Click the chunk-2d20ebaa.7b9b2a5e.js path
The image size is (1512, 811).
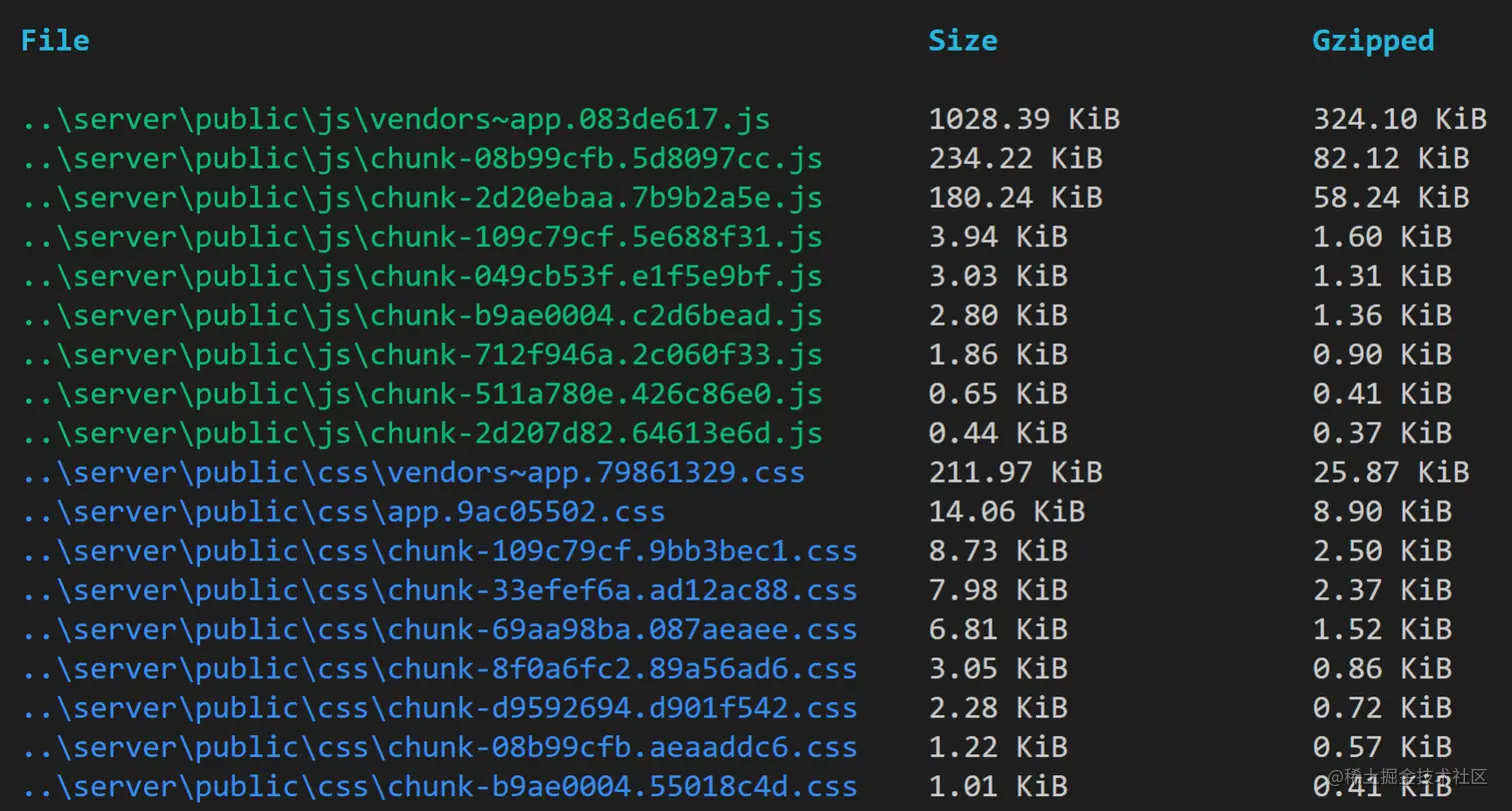pos(422,198)
